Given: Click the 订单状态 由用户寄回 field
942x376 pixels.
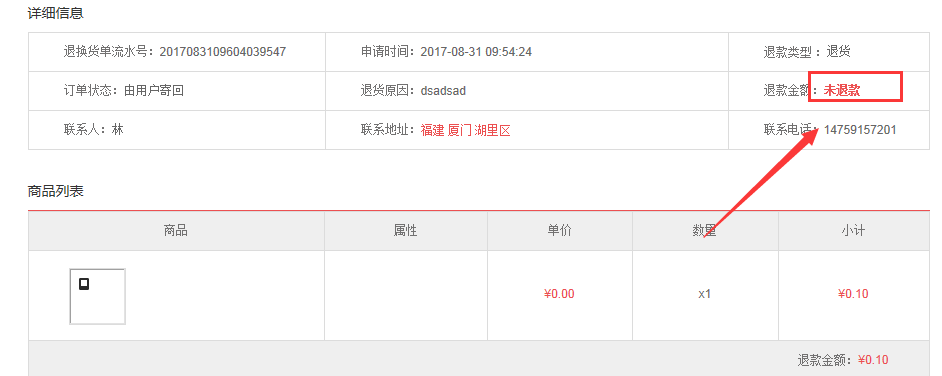Looking at the screenshot, I should coord(123,91).
